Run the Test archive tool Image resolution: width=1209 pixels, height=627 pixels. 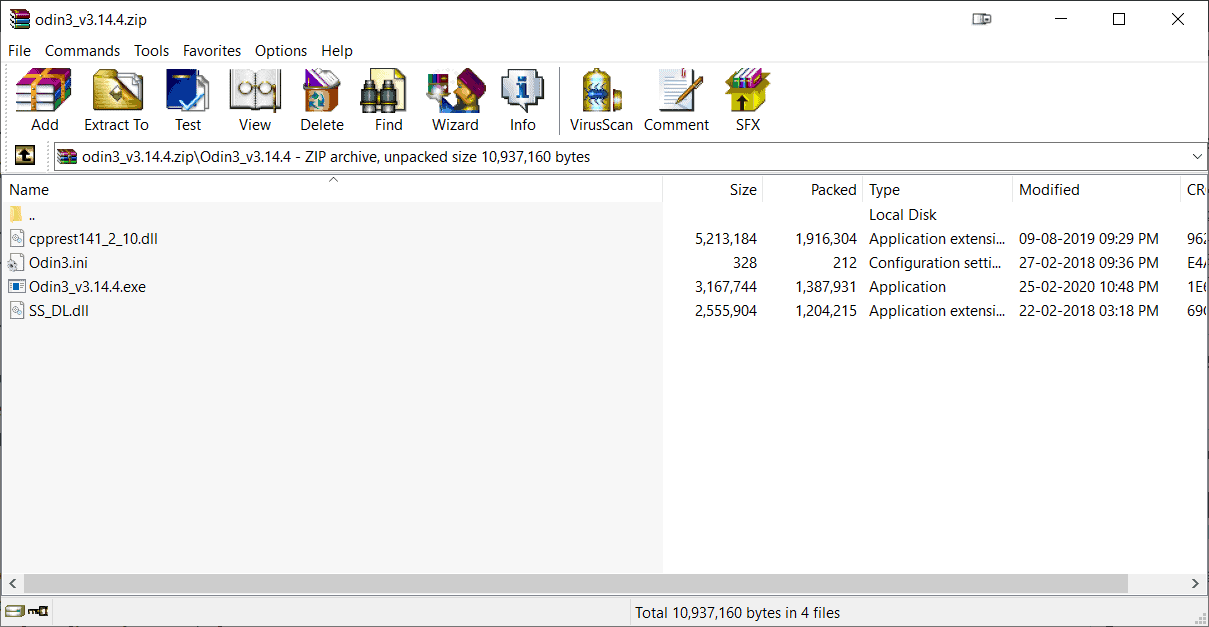188,101
